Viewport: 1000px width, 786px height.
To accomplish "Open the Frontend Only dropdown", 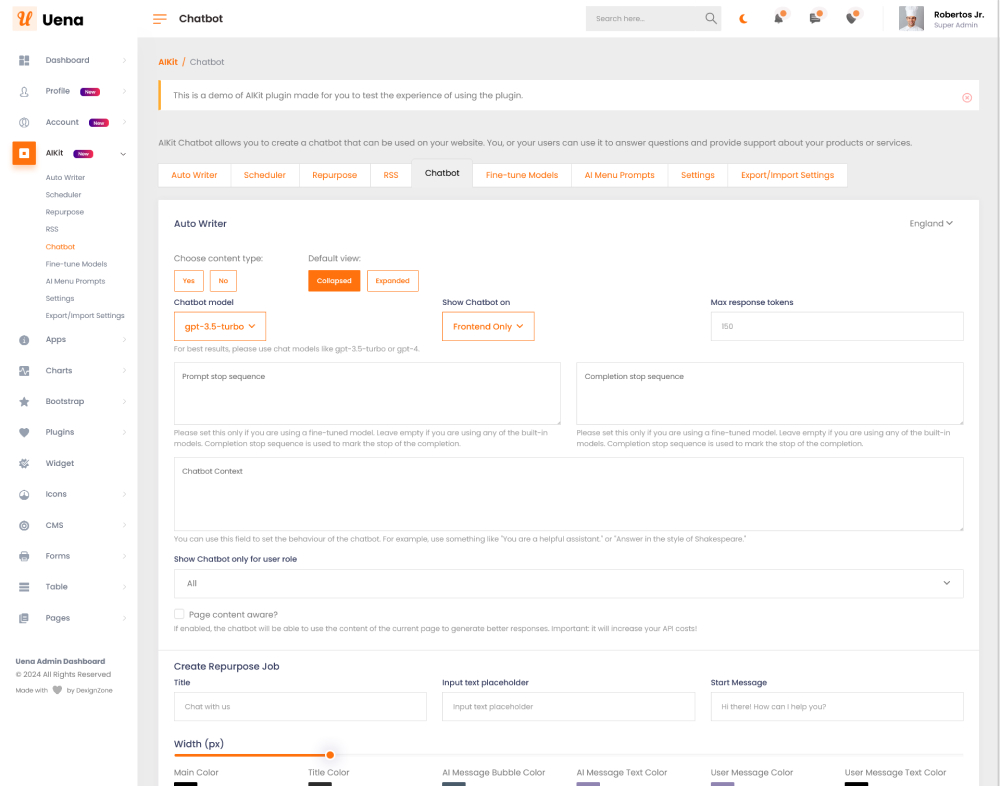I will click(488, 327).
